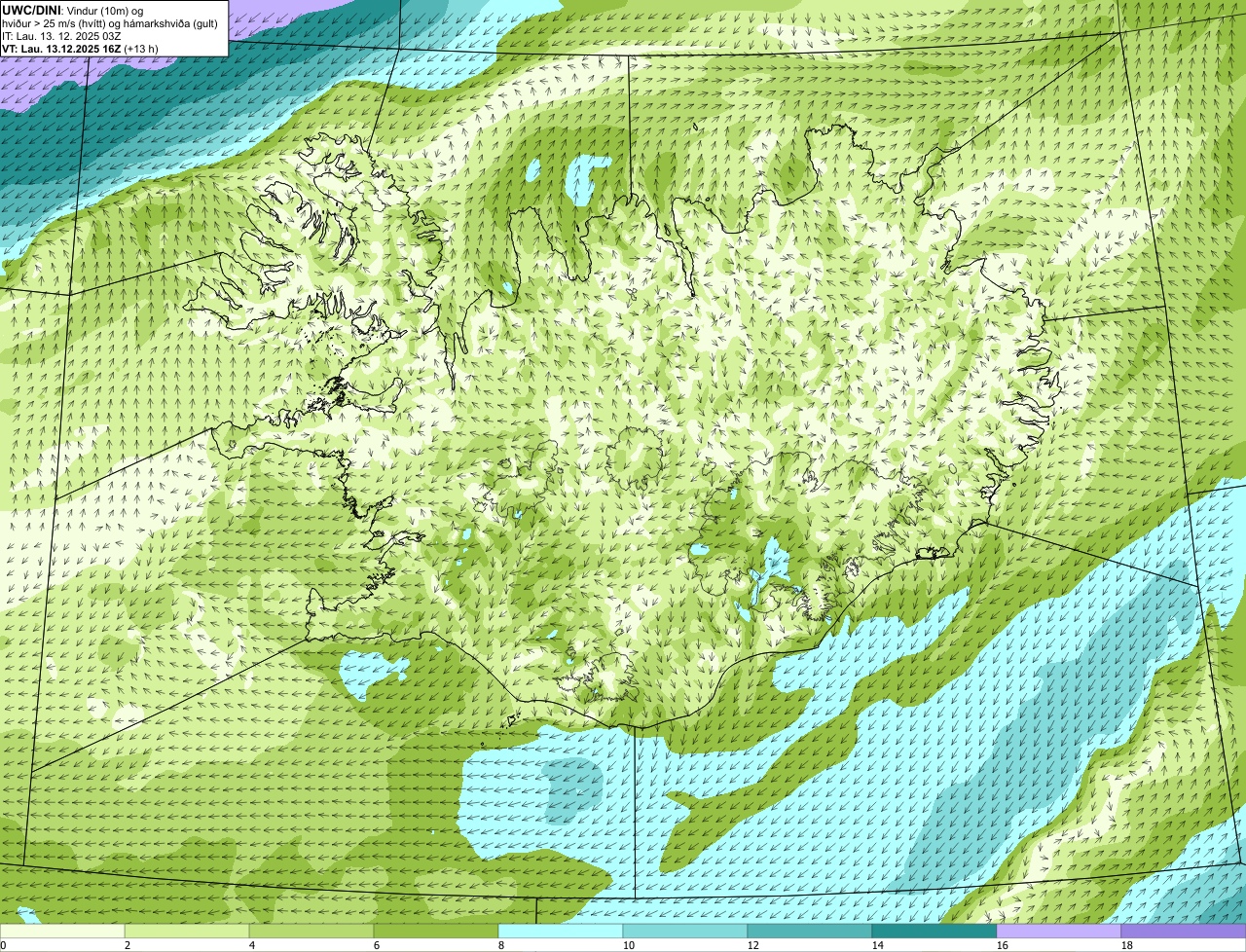Click the scale label "0"
The image size is (1246, 952).
tap(3, 945)
